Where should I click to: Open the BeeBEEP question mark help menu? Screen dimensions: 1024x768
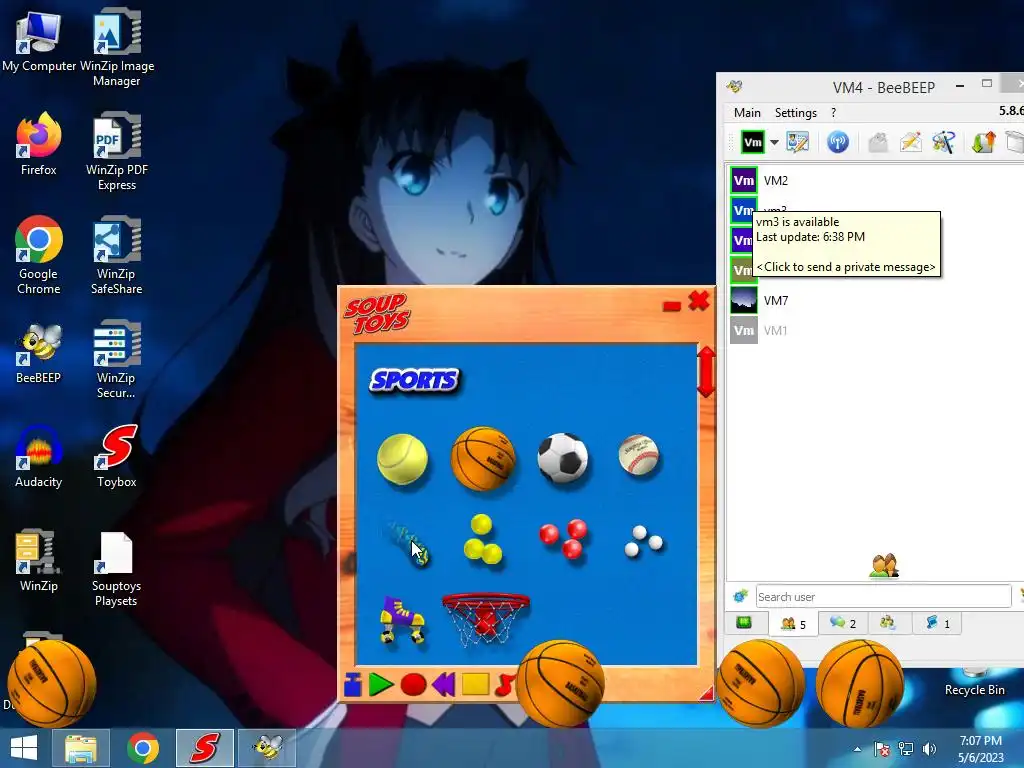point(833,112)
